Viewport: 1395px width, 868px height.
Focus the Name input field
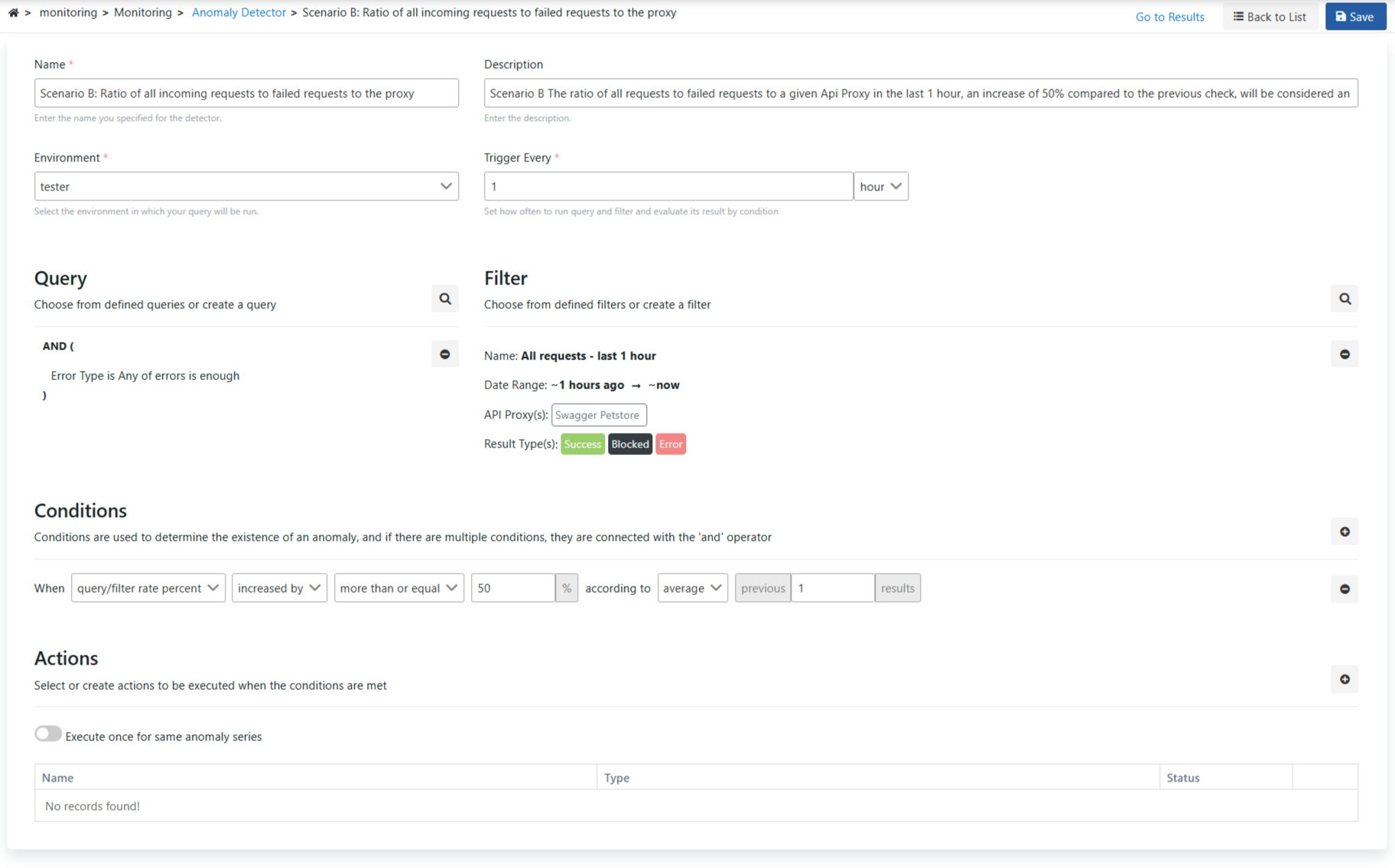pos(246,93)
